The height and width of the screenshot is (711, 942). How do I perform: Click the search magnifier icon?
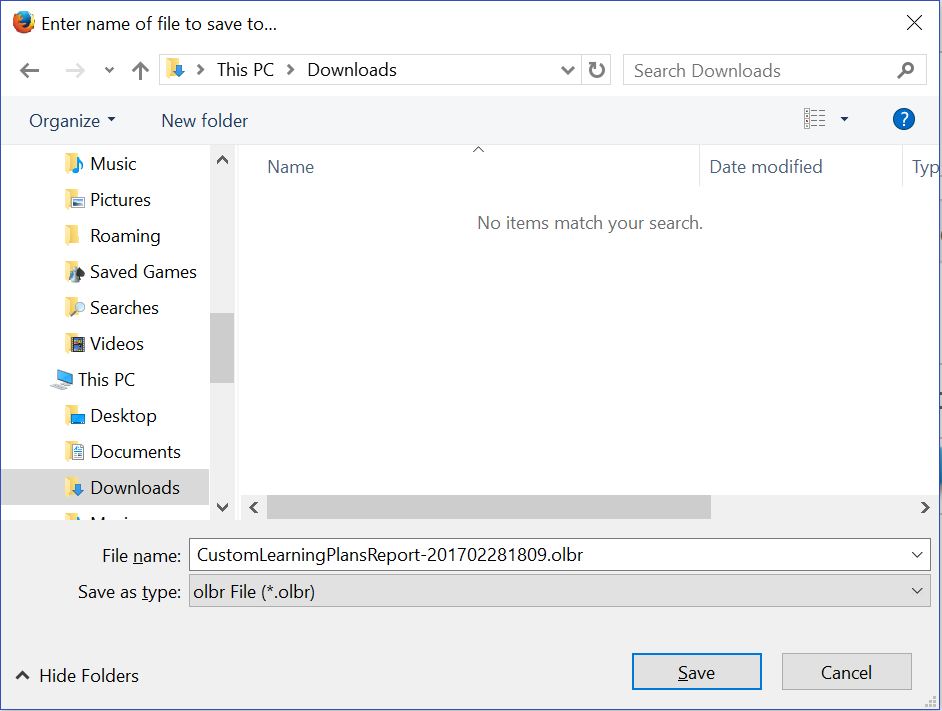click(x=906, y=70)
